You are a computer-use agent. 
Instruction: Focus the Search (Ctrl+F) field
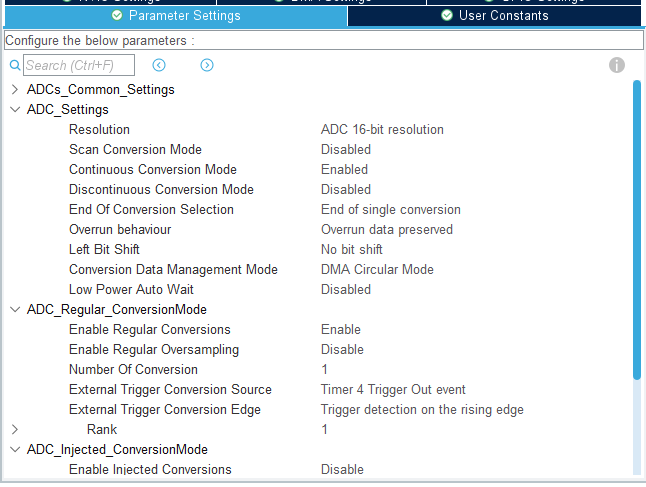click(79, 65)
